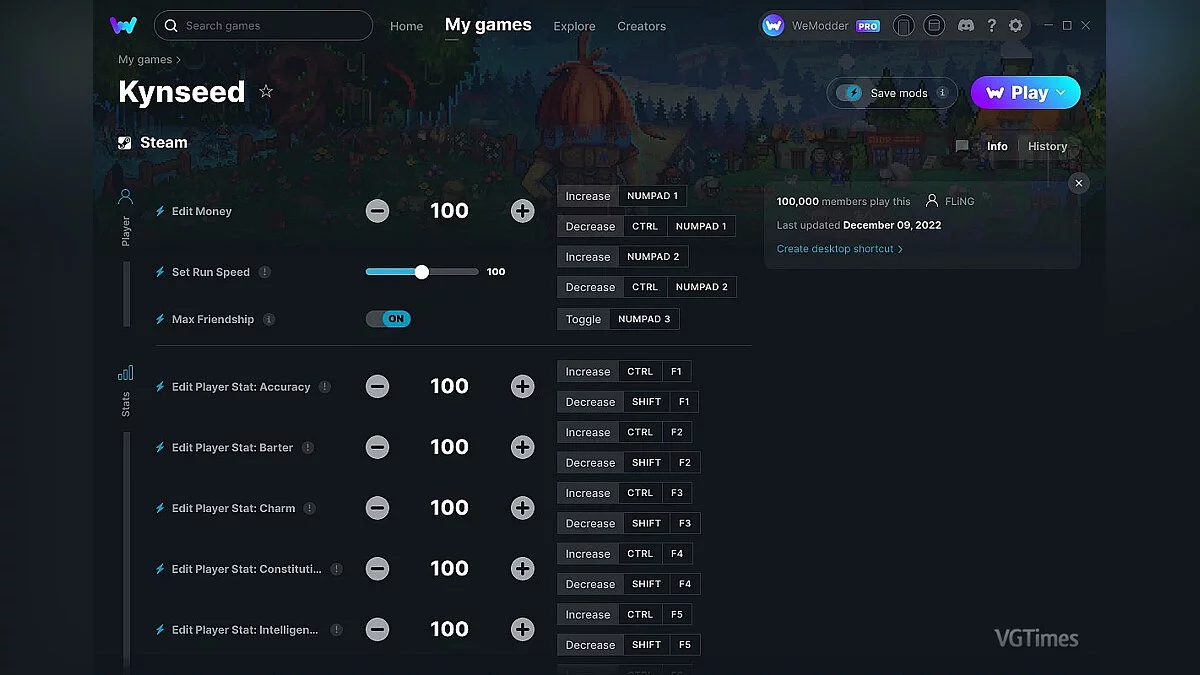1200x675 pixels.
Task: Adjust the Set Run Speed slider
Action: (x=422, y=272)
